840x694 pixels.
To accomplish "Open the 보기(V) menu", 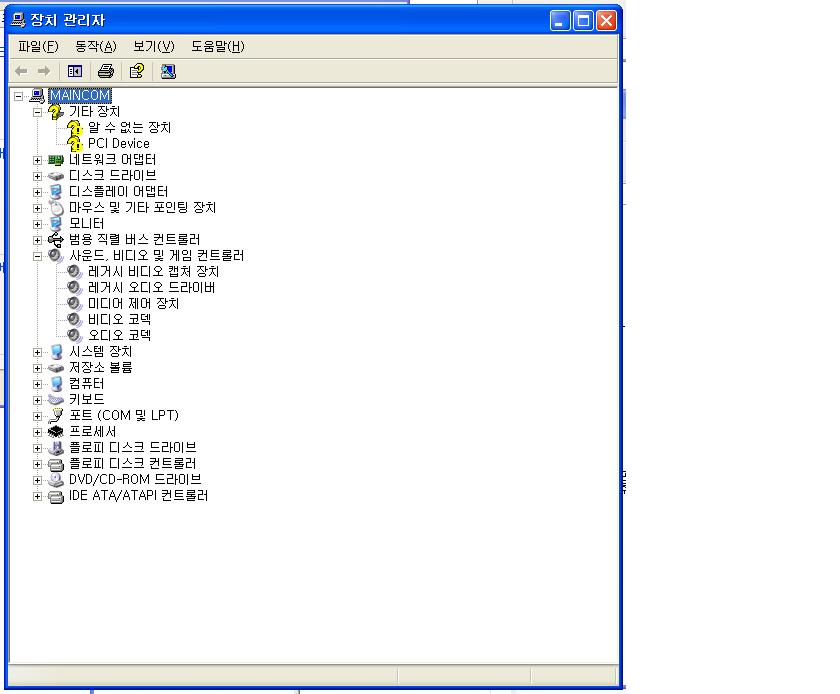I will pos(154,47).
